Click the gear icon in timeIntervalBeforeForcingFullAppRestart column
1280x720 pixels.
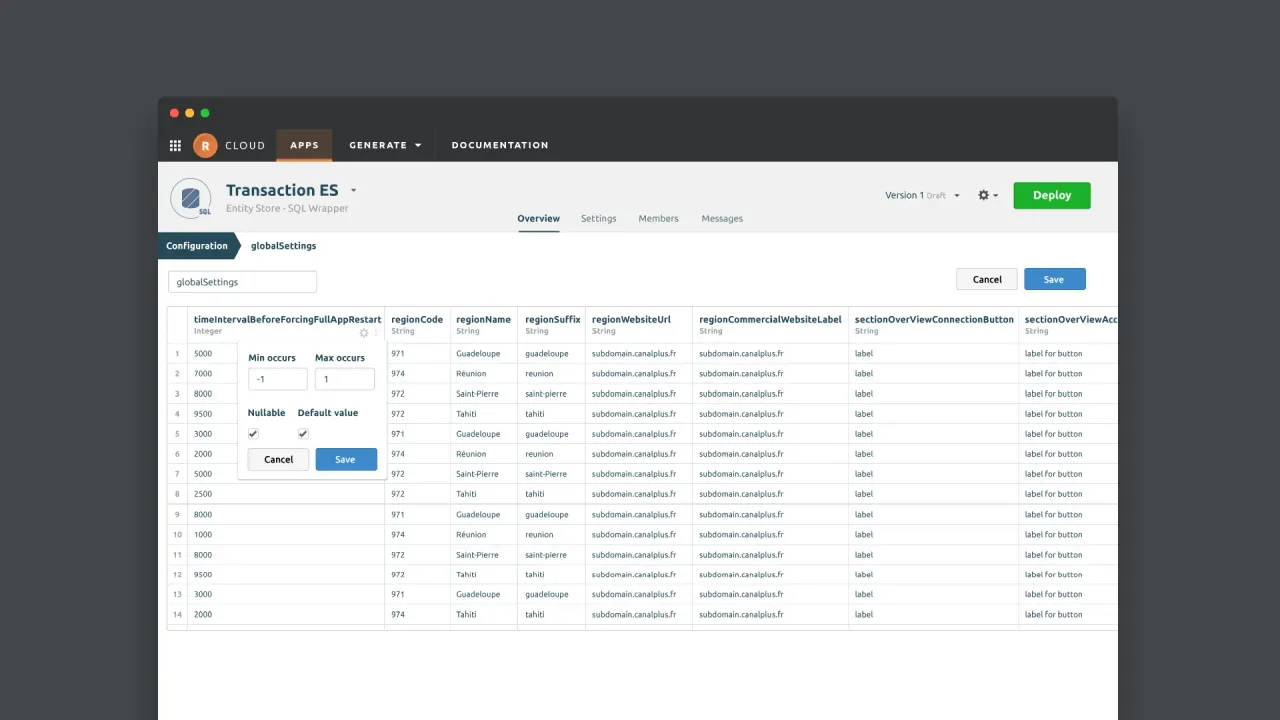(364, 333)
